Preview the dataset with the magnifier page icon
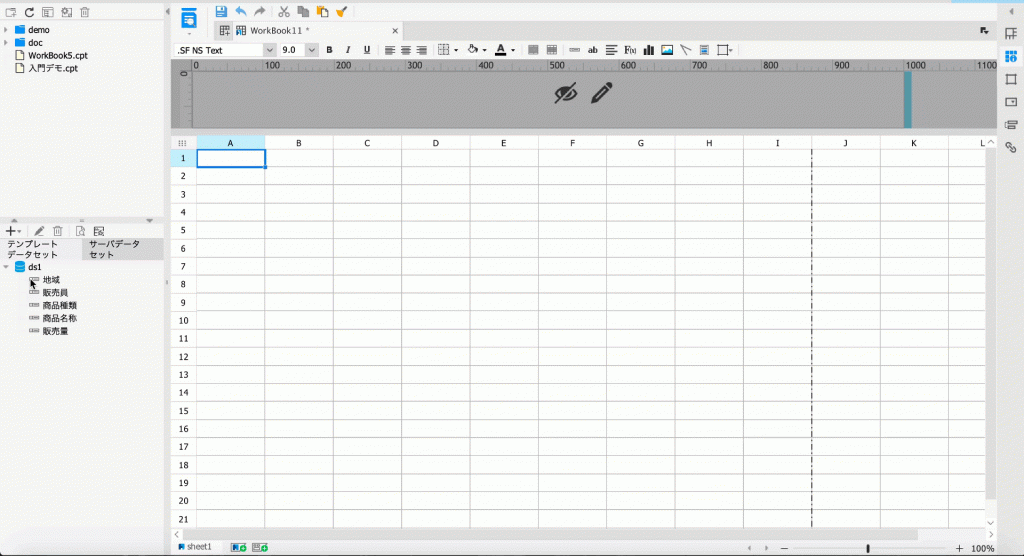The height and width of the screenshot is (556, 1024). pyautogui.click(x=80, y=231)
